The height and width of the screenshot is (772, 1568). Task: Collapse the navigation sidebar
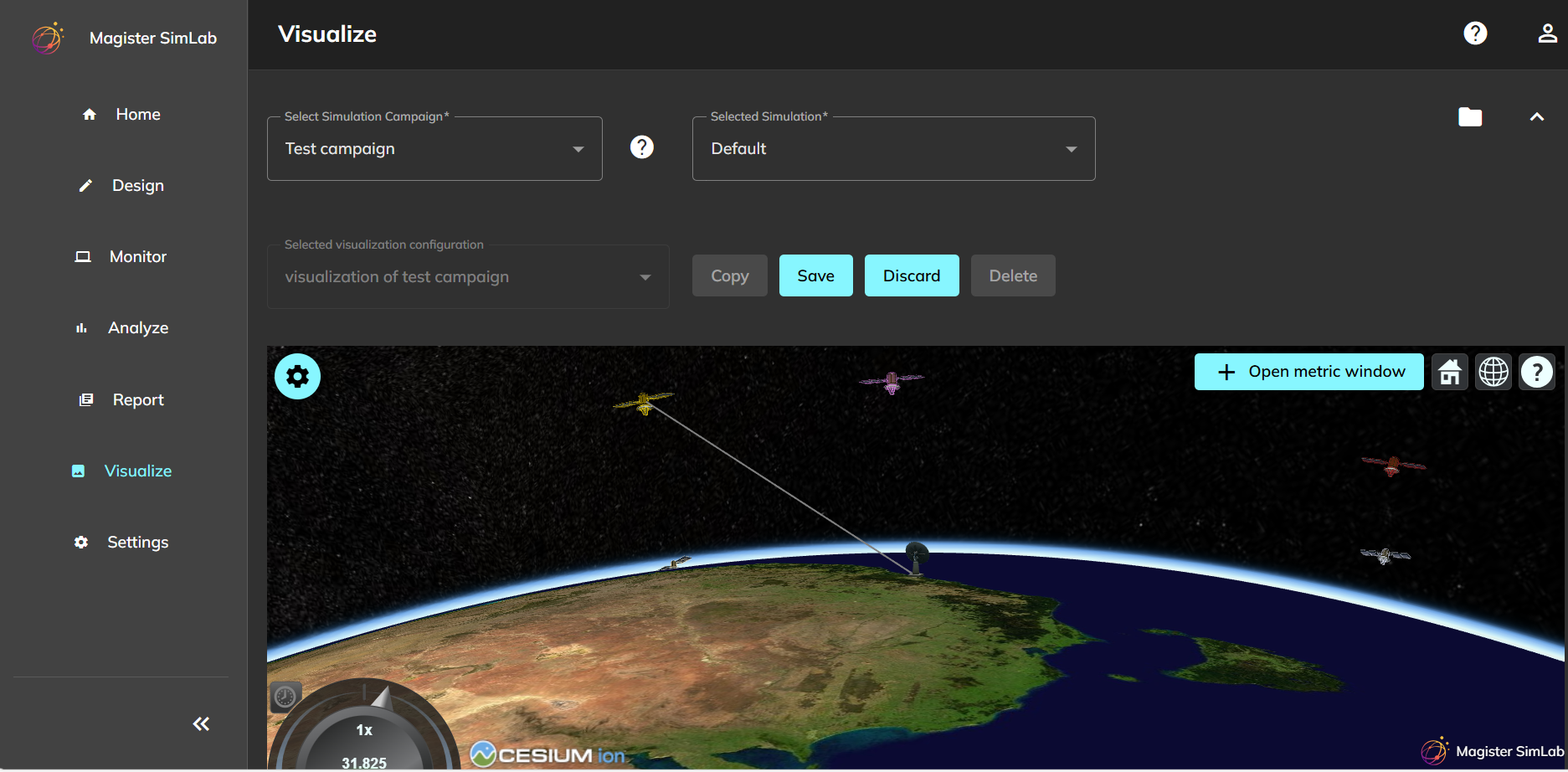(x=200, y=723)
